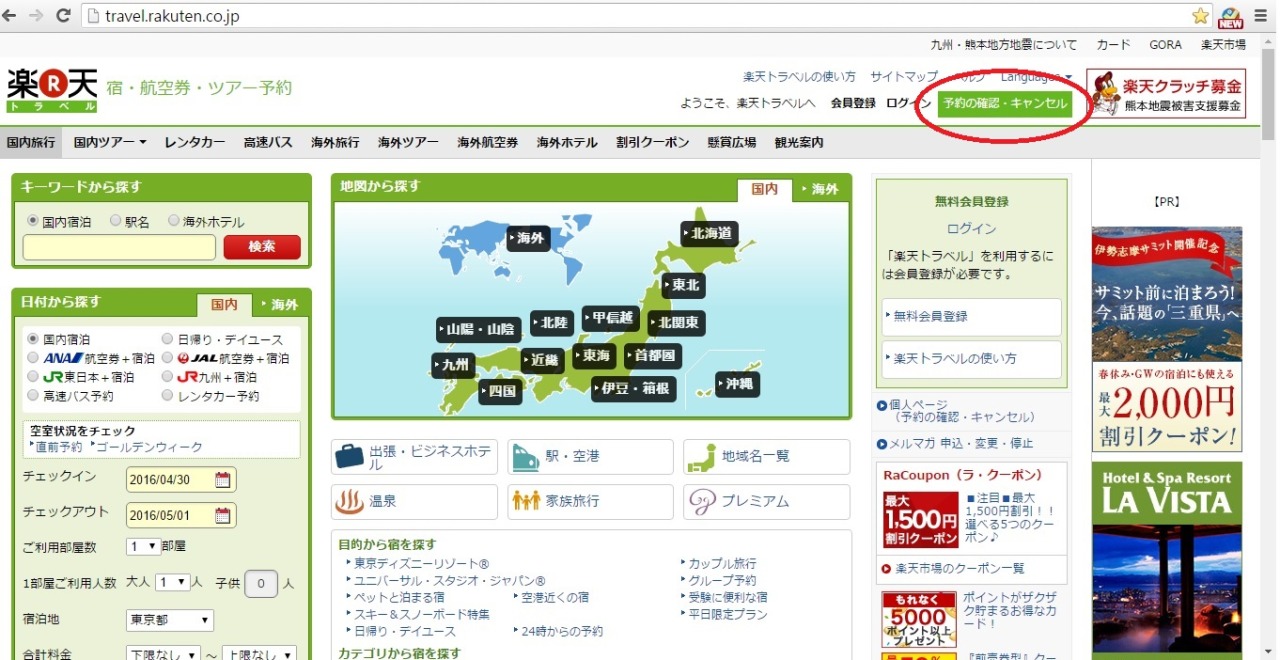The height and width of the screenshot is (660, 1280).
Task: Open the ご利用部屋数 room count dropdown
Action: pos(144,546)
